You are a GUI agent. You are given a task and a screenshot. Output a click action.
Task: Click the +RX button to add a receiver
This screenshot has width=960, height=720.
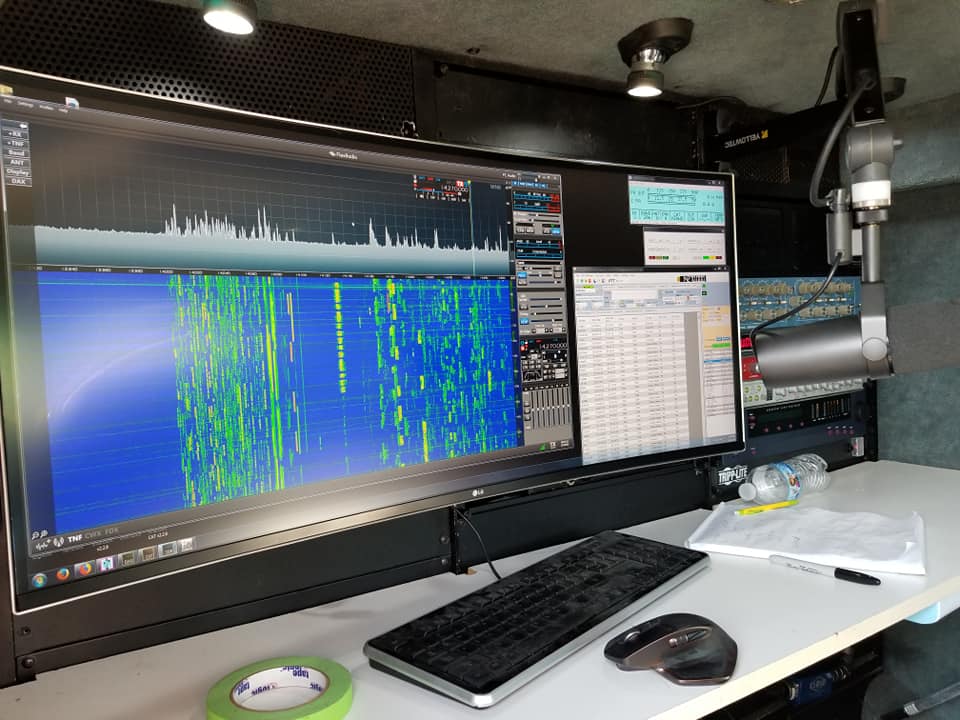15,133
